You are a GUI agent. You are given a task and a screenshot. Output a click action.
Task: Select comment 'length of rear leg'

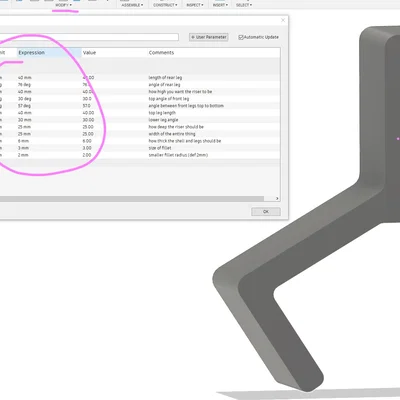click(165, 78)
